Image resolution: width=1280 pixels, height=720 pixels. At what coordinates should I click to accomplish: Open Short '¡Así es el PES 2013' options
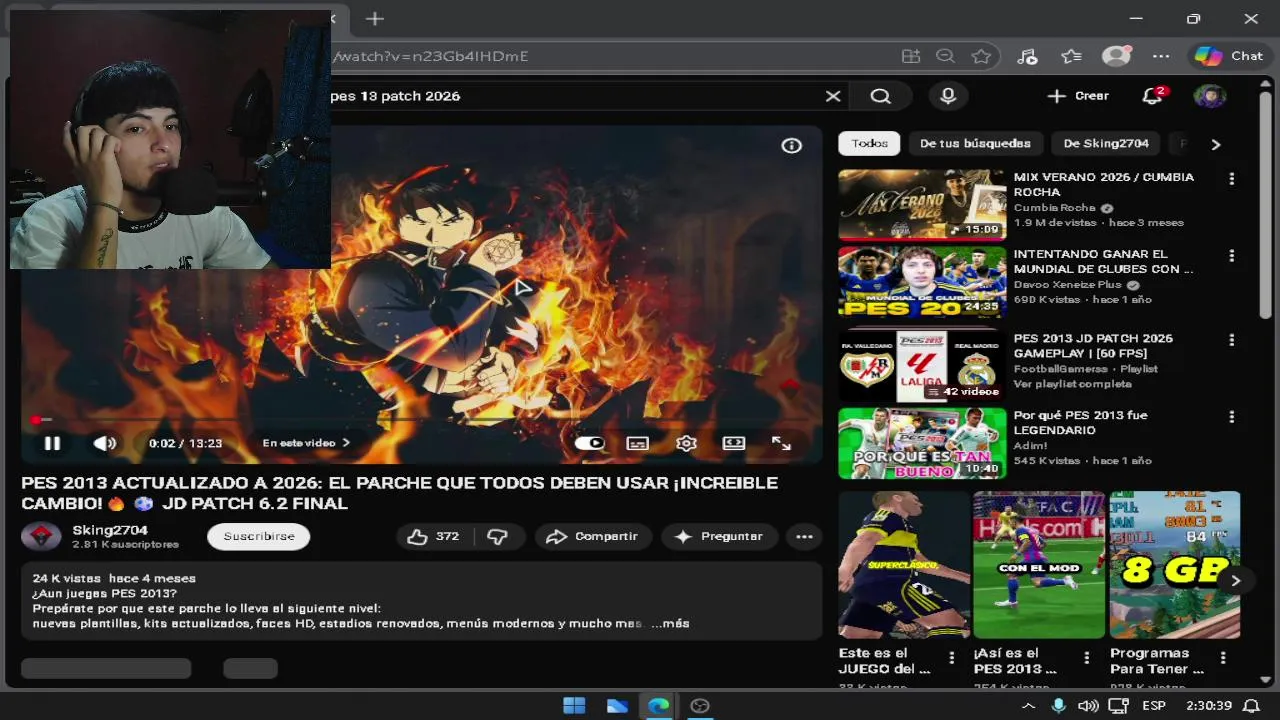(1086, 658)
